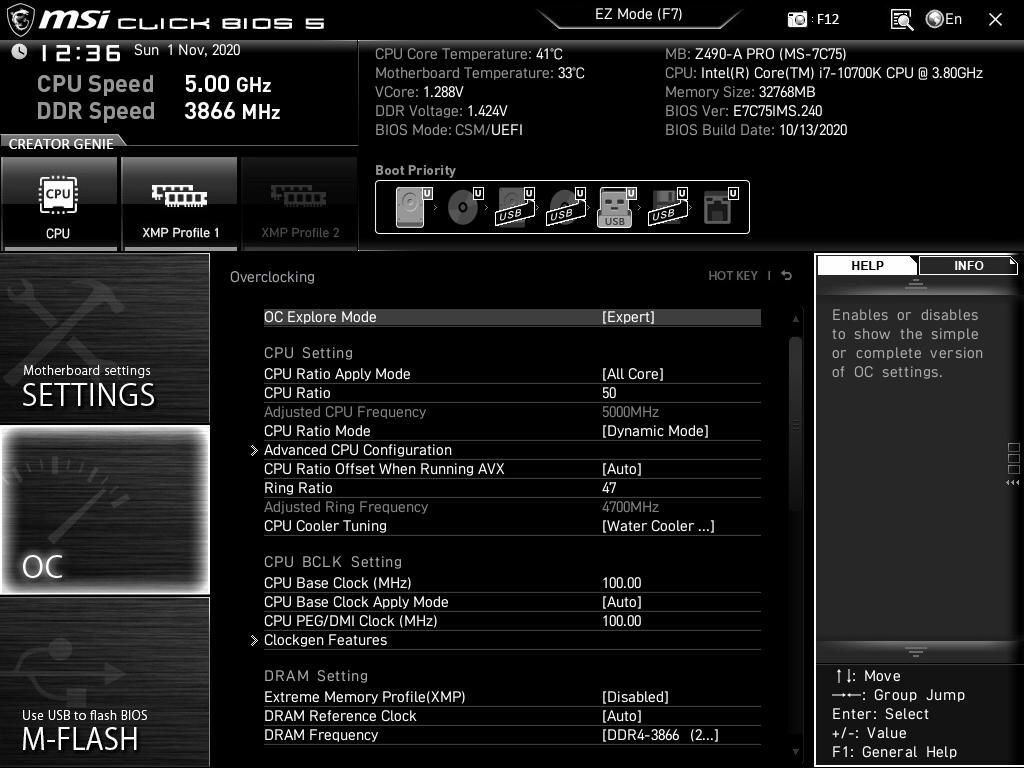Click the BIOS Ver E7C75IMS.240 text

(x=744, y=111)
